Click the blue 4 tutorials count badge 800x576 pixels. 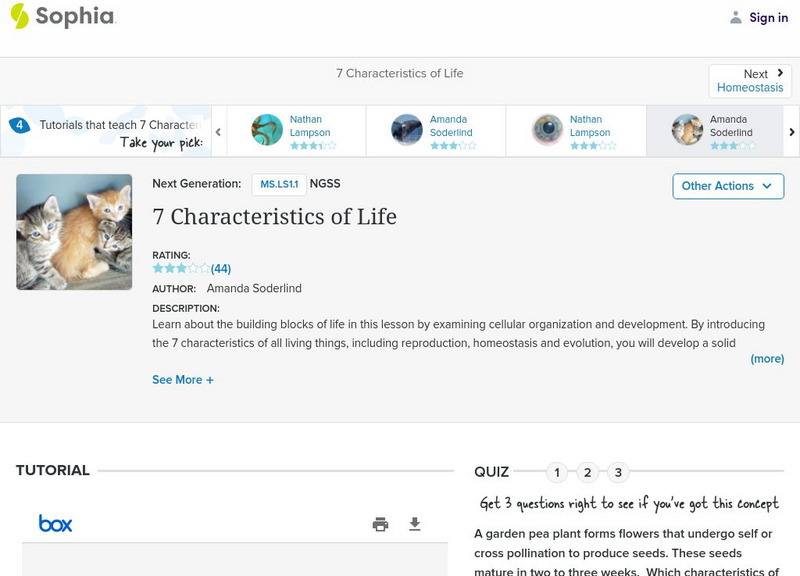click(x=20, y=124)
